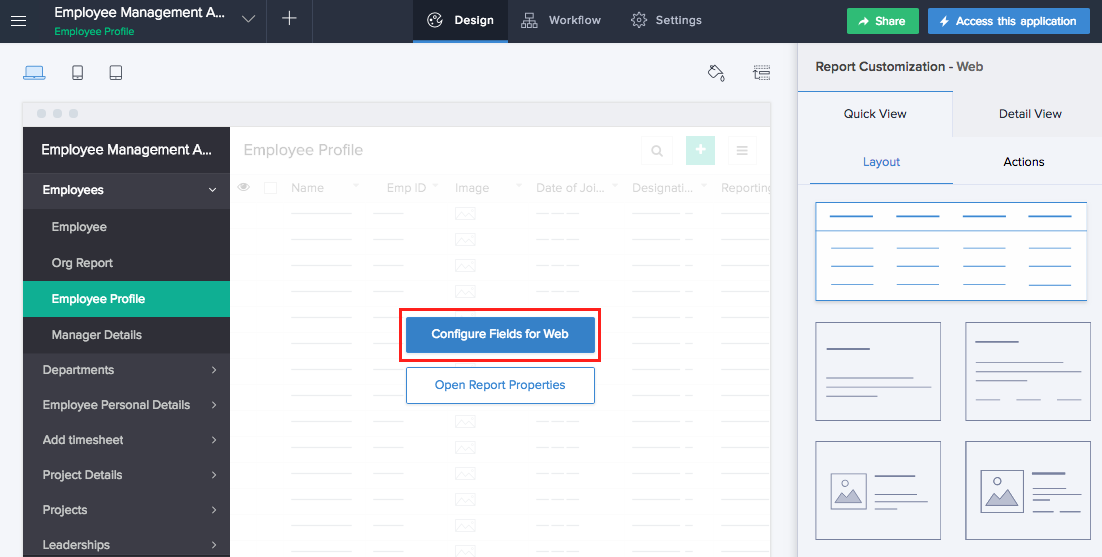Switch to the Design tab
This screenshot has height=557, width=1102.
coord(460,20)
